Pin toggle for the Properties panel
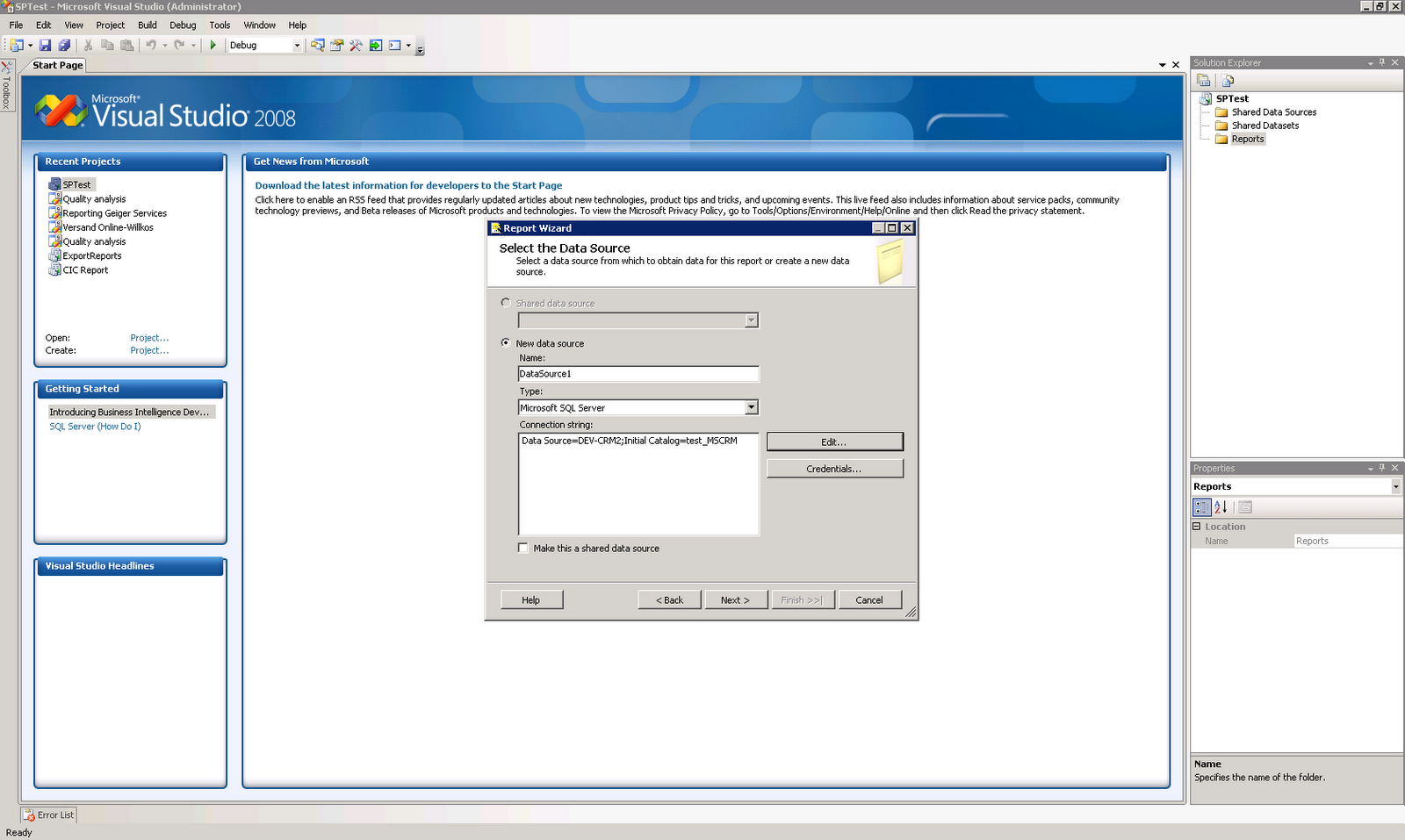The image size is (1405, 840). [1382, 468]
